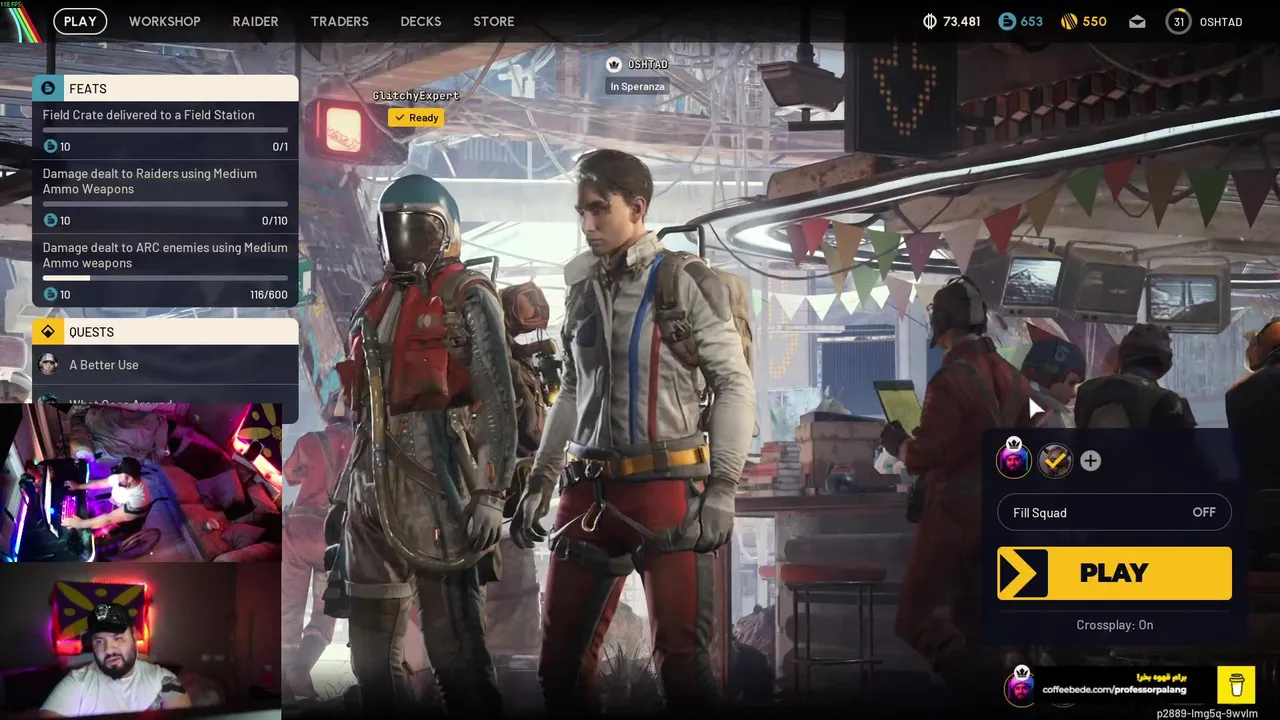Open the PLAY tab

point(80,21)
